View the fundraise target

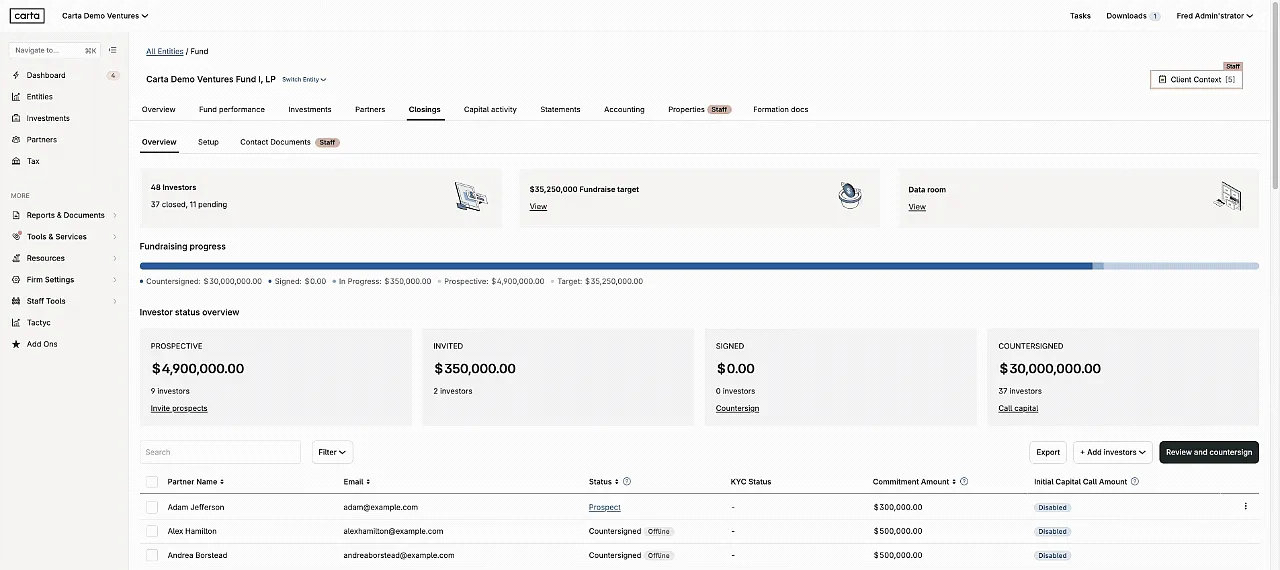tap(538, 207)
